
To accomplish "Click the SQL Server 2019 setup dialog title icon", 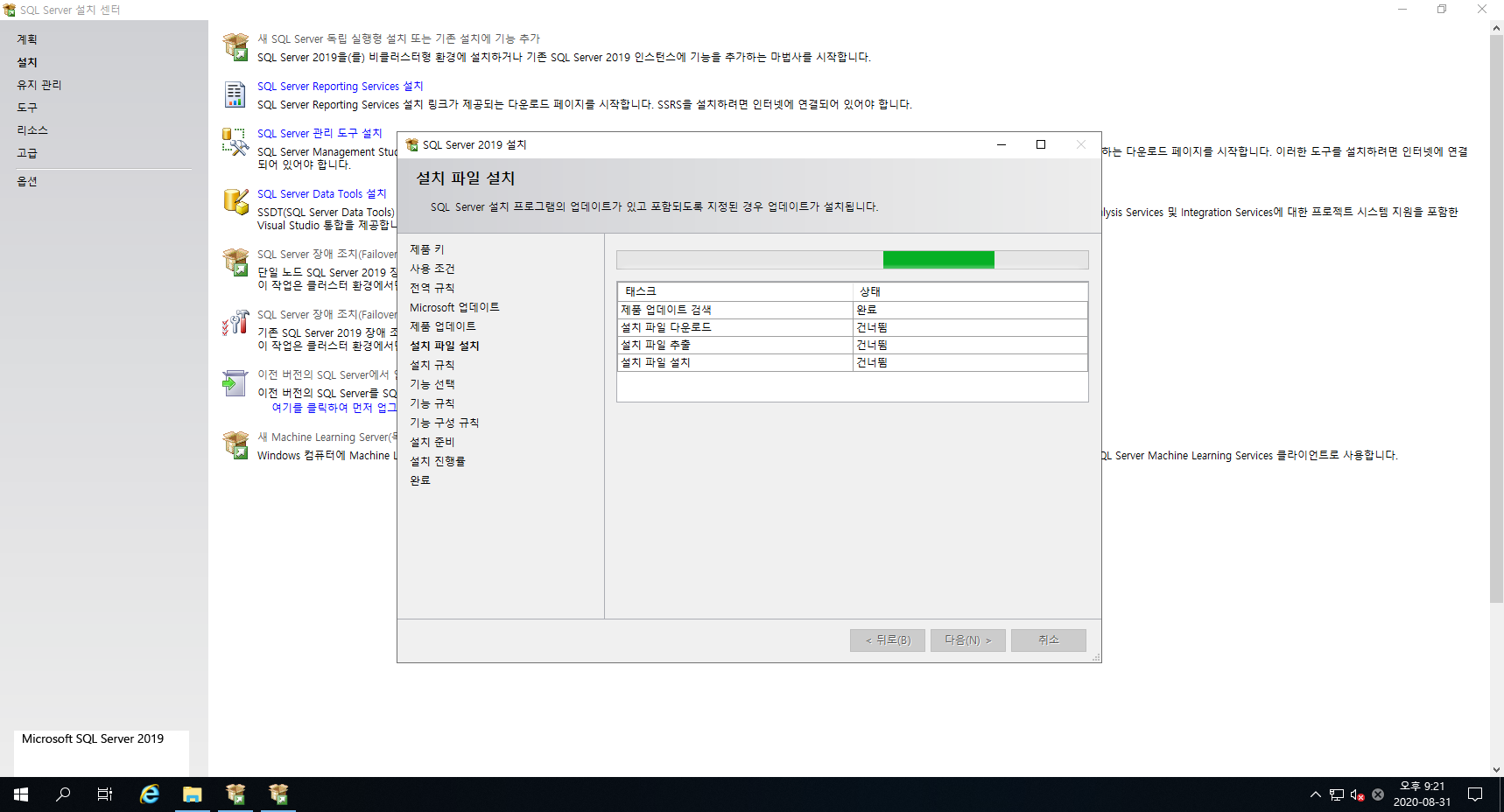I will (412, 145).
